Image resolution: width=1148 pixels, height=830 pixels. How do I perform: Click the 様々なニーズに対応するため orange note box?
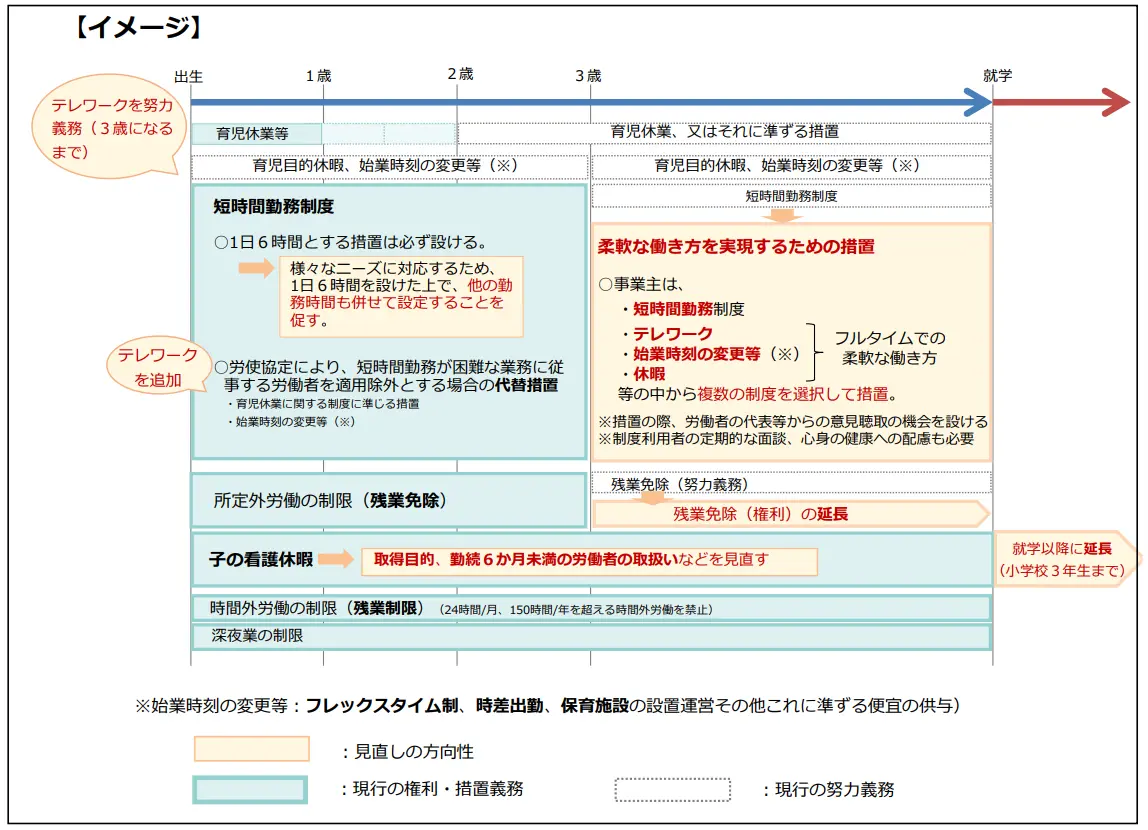[x=401, y=296]
